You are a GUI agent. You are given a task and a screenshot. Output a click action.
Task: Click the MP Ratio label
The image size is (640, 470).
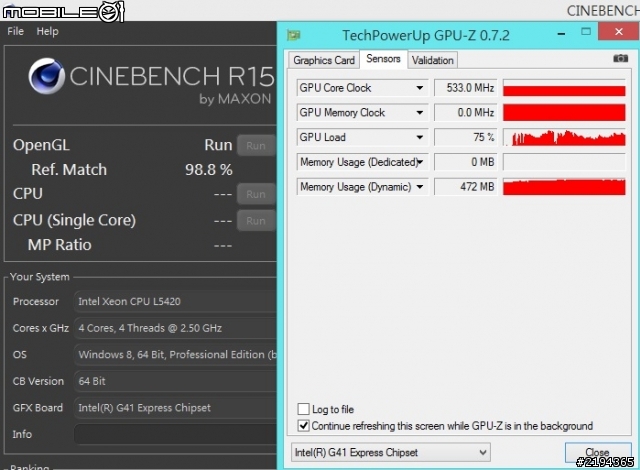(x=60, y=245)
